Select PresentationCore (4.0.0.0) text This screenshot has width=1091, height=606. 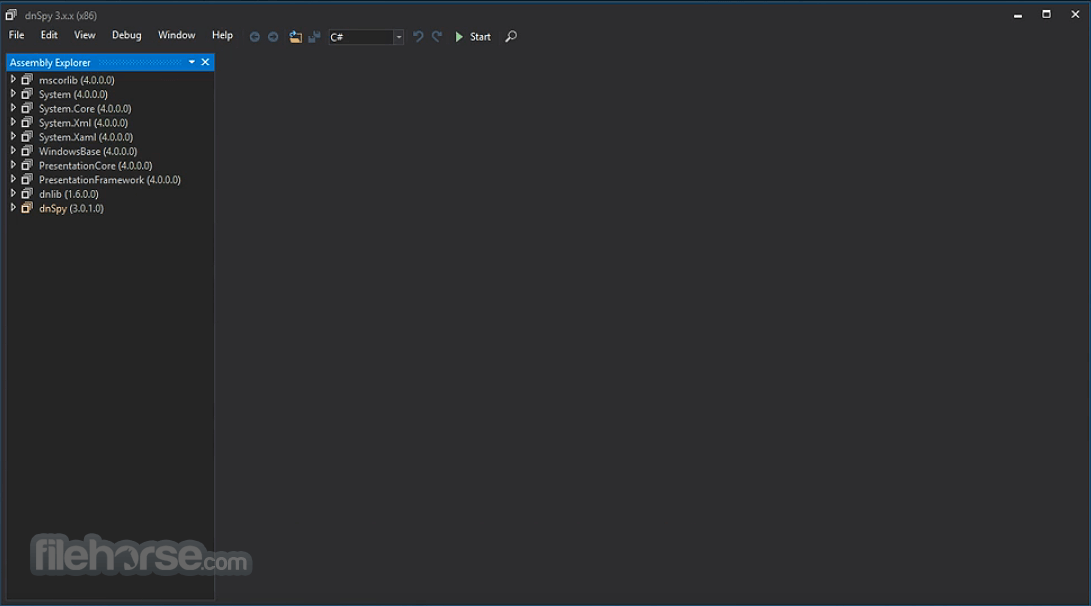coord(95,166)
